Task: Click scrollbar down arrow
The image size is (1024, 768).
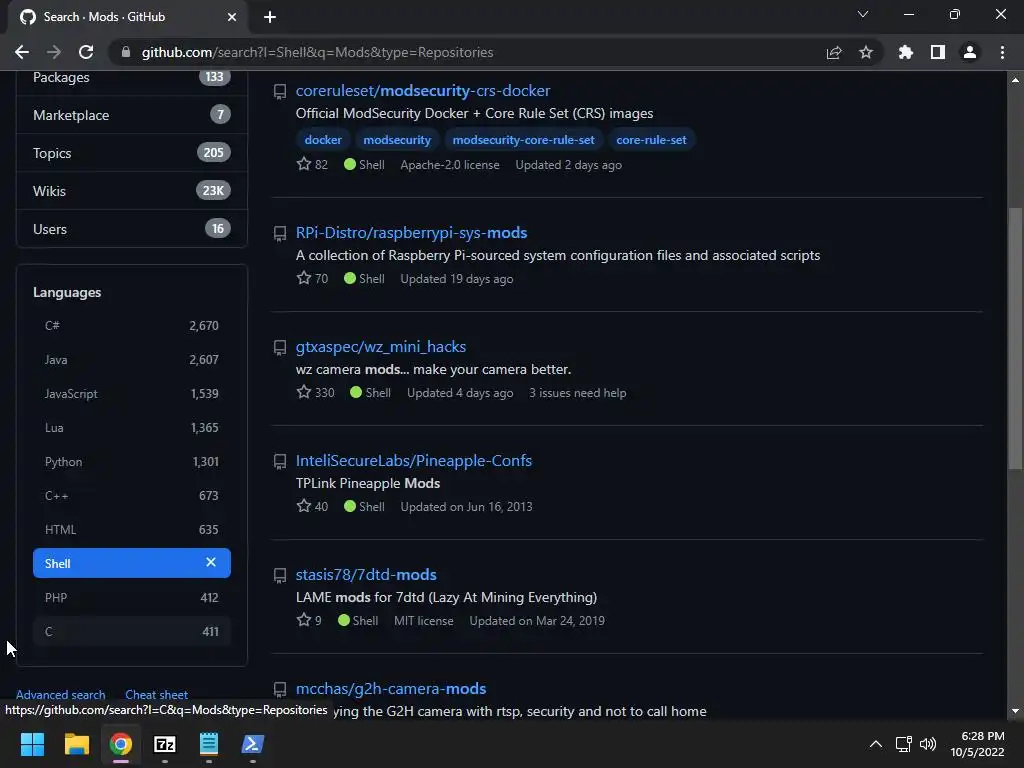Action: pos(1015,711)
